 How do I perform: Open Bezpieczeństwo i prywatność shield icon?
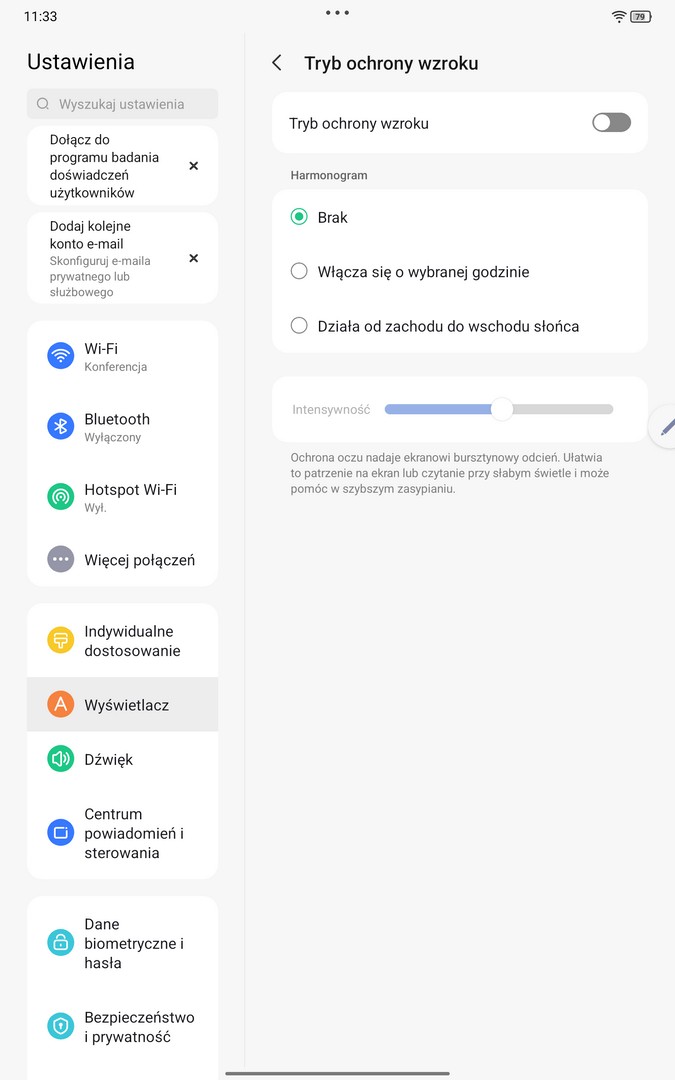click(x=61, y=1026)
